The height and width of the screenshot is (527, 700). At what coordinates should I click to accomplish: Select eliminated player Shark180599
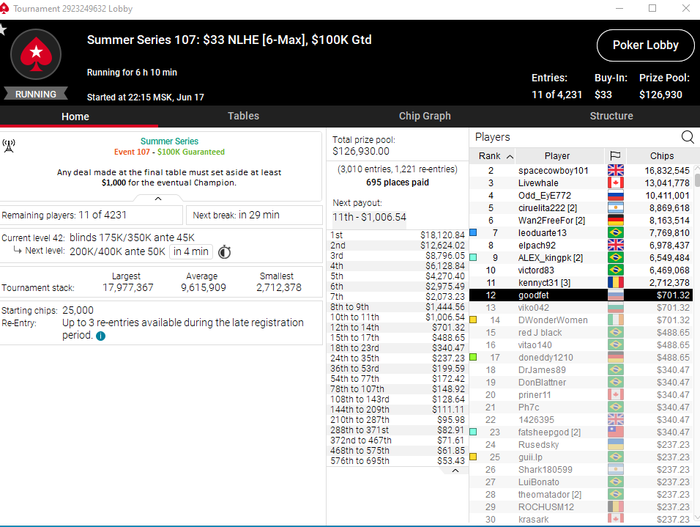tap(582, 470)
